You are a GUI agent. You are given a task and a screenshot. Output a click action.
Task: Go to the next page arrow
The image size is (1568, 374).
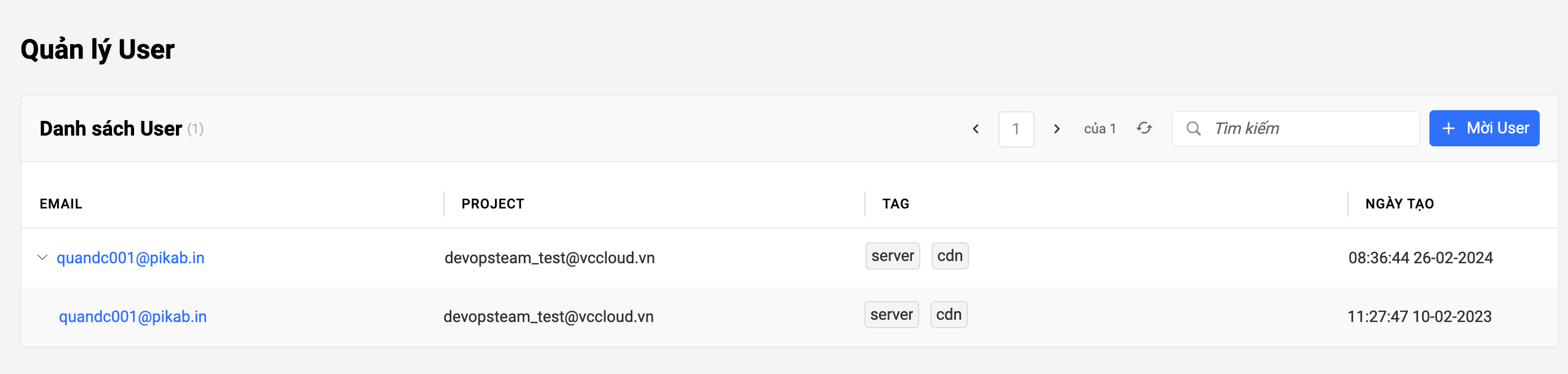coord(1057,129)
